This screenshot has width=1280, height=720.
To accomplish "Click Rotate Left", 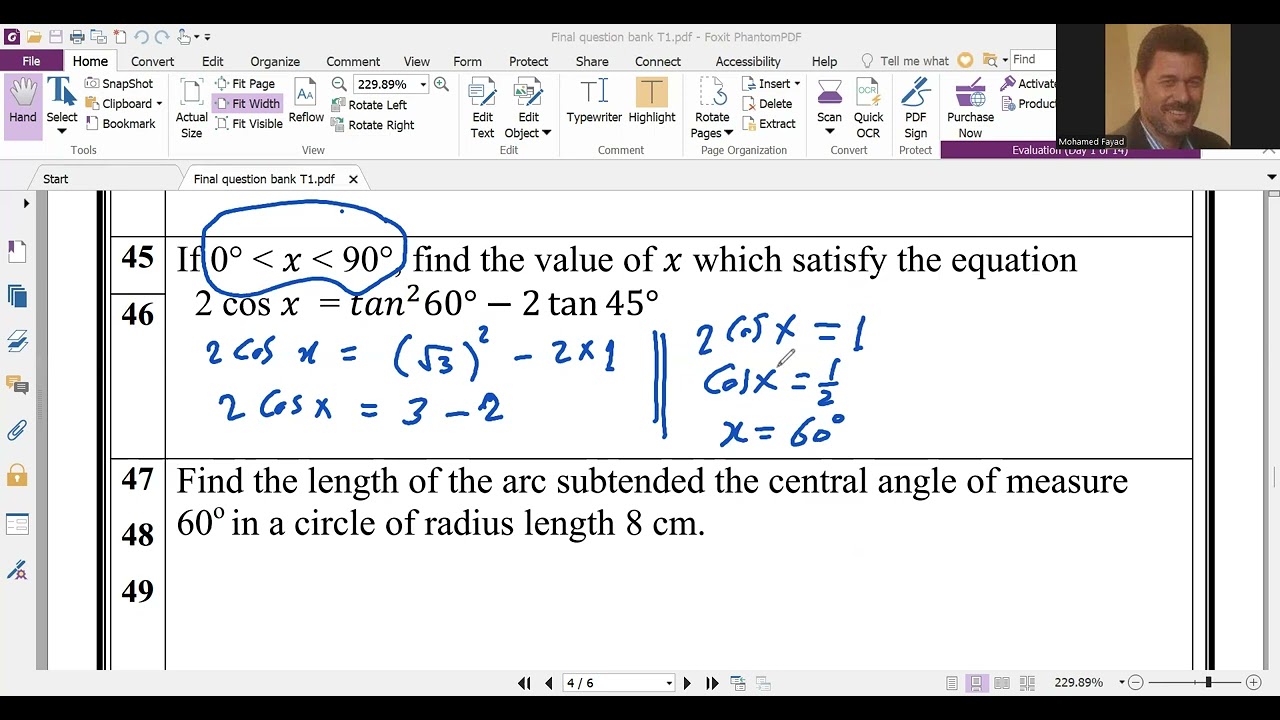I will pyautogui.click(x=368, y=105).
